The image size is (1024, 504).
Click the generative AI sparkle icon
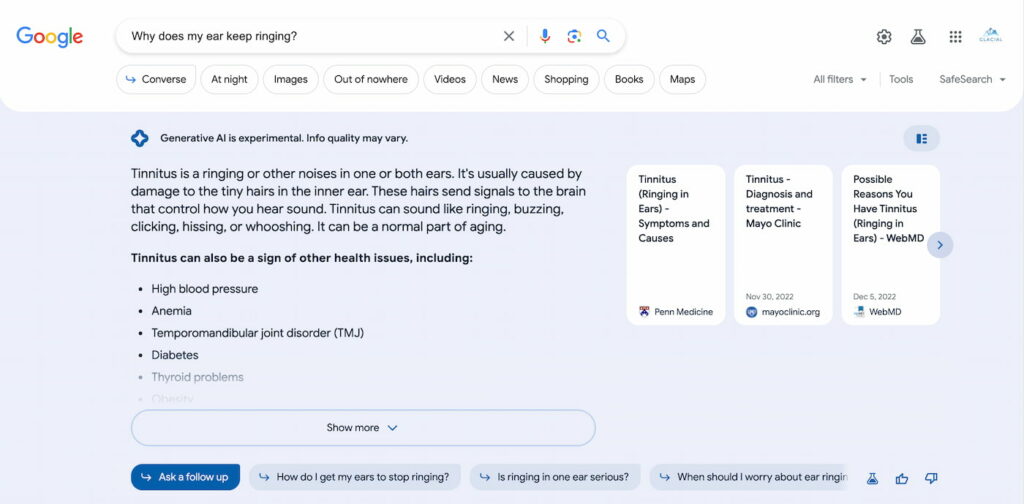coord(139,138)
